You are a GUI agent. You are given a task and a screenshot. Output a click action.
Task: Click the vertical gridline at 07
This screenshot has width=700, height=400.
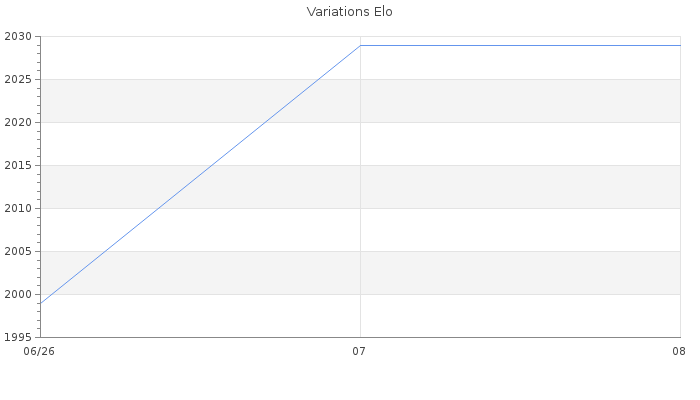click(361, 192)
